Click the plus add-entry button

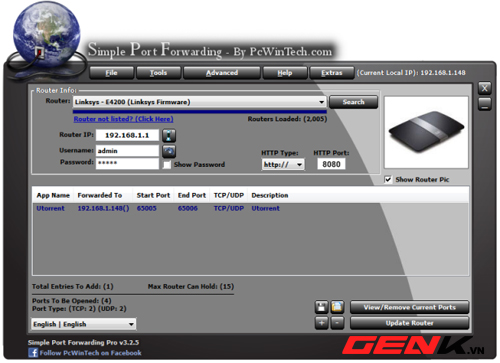tap(322, 323)
